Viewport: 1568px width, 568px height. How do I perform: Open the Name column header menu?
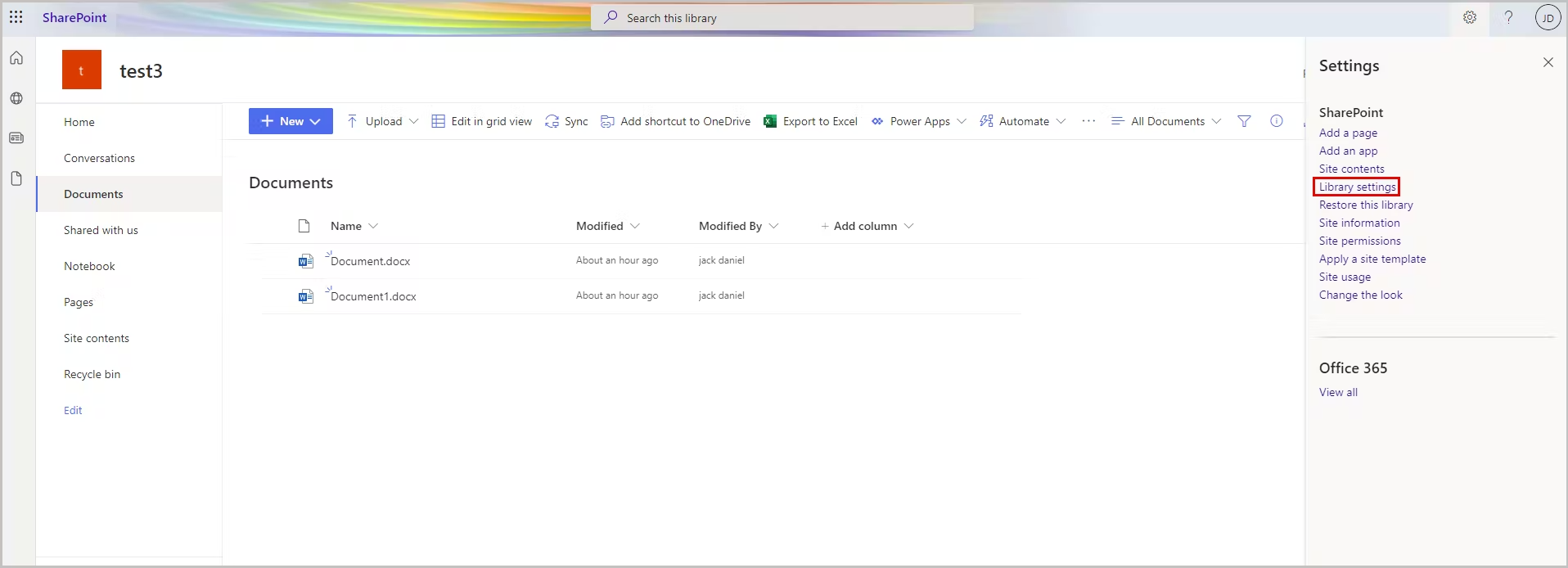pyautogui.click(x=354, y=226)
